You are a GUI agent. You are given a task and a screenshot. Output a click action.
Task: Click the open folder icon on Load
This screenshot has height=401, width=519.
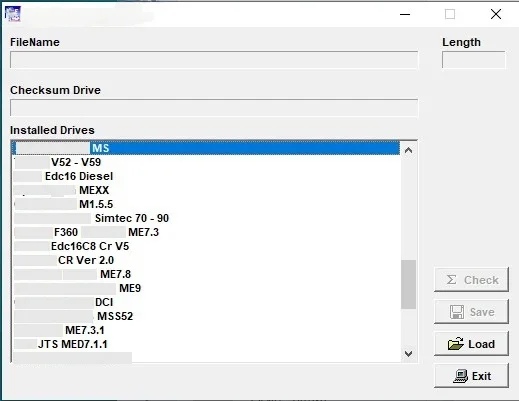coord(456,344)
